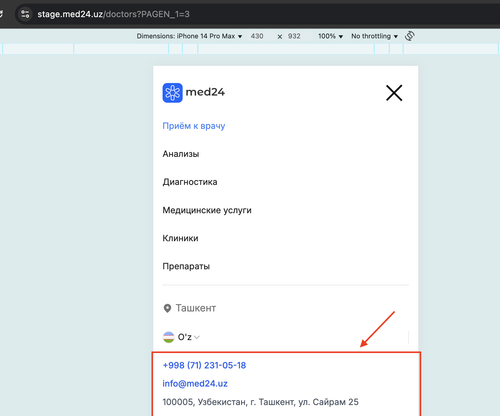Expand the O'z language dropdown
The width and height of the screenshot is (500, 416).
189,337
